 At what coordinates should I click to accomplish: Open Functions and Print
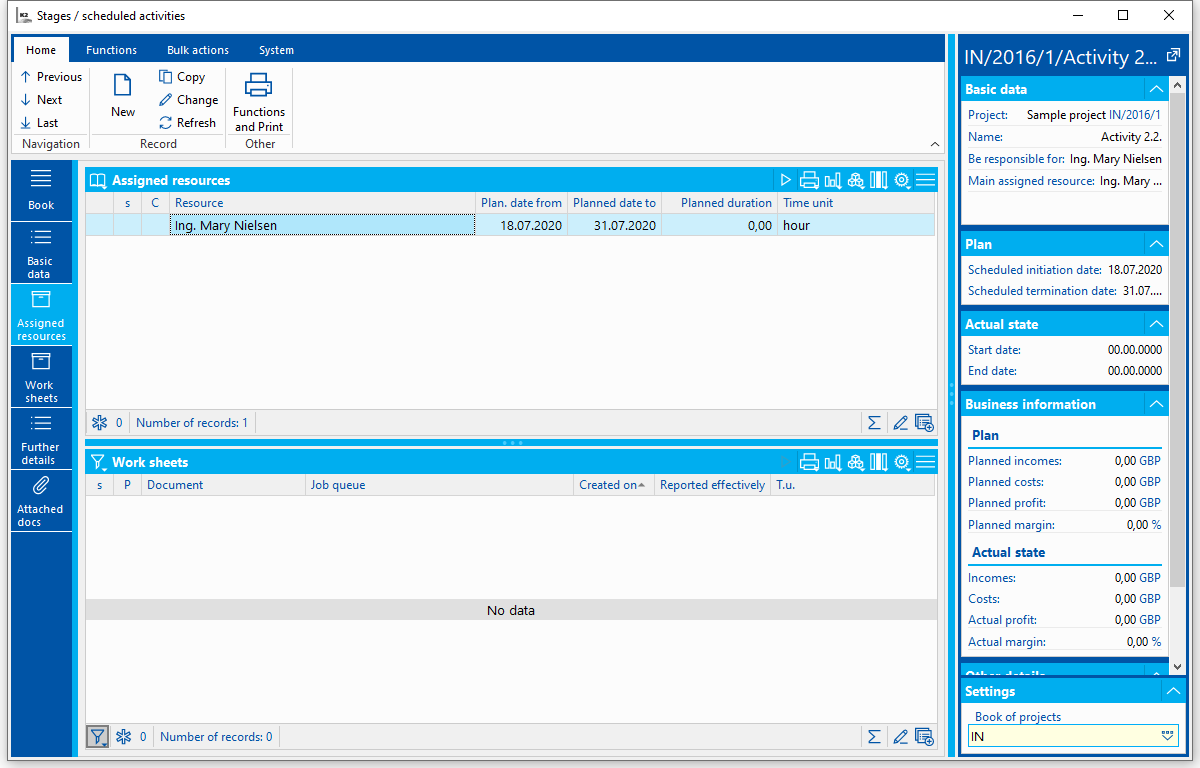point(259,102)
